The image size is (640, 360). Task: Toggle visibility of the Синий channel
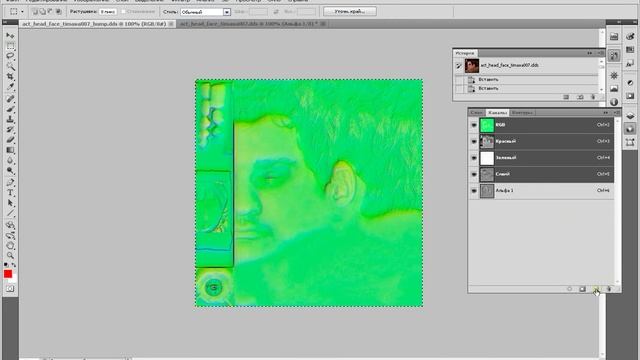pos(474,174)
